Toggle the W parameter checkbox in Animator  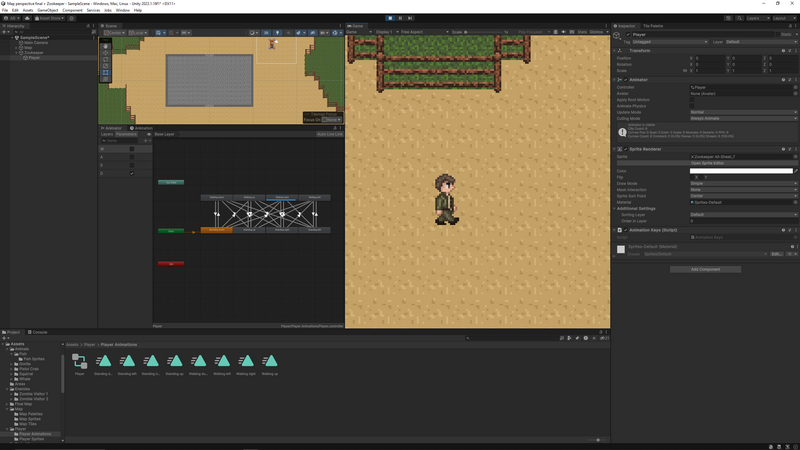131,149
